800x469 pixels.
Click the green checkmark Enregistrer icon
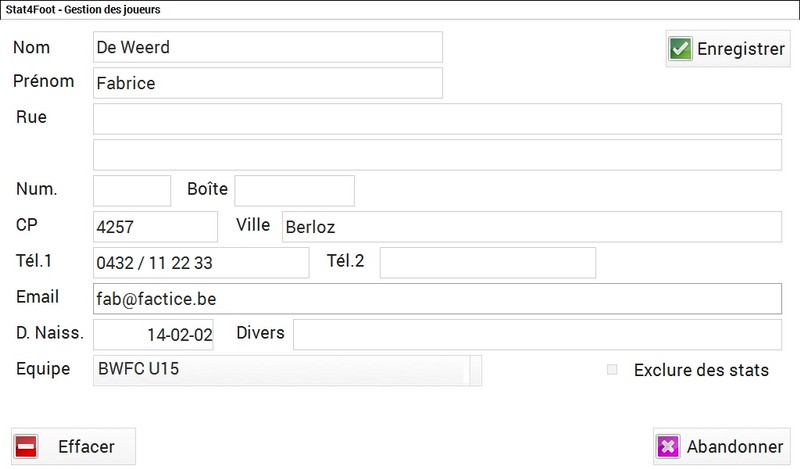pos(680,49)
